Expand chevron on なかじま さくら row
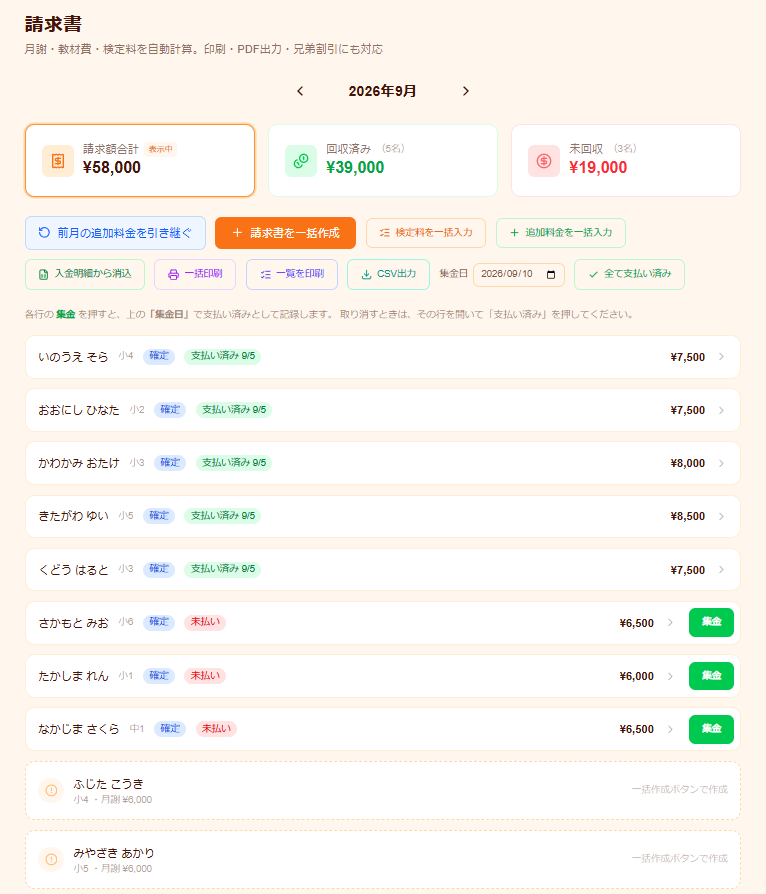766x894 pixels. [670, 729]
